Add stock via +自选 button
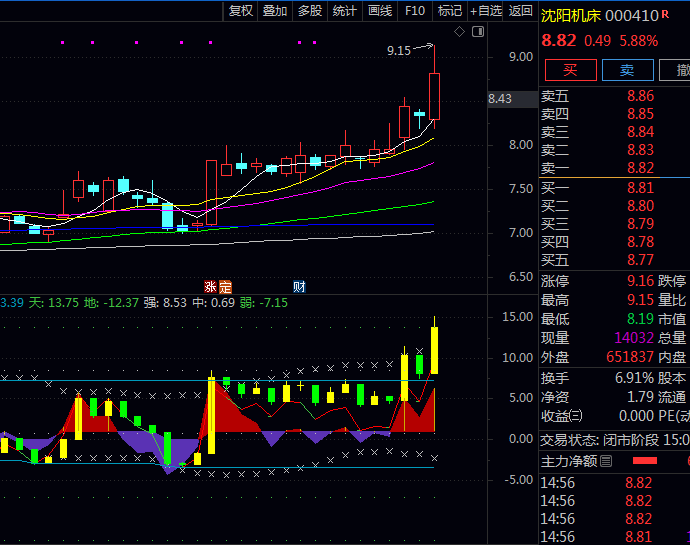 tap(486, 11)
